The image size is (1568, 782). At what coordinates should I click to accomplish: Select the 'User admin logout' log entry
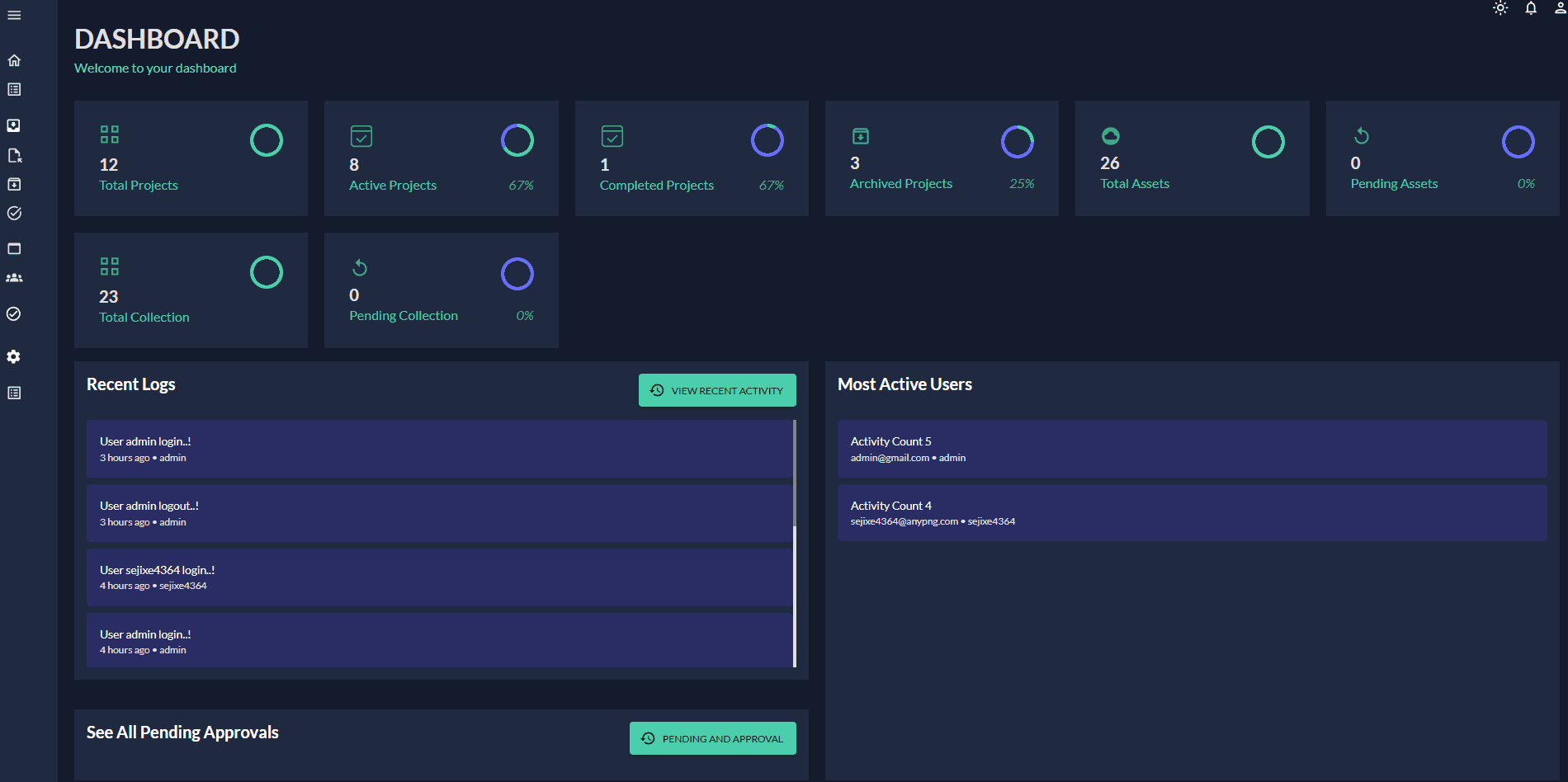[x=439, y=513]
